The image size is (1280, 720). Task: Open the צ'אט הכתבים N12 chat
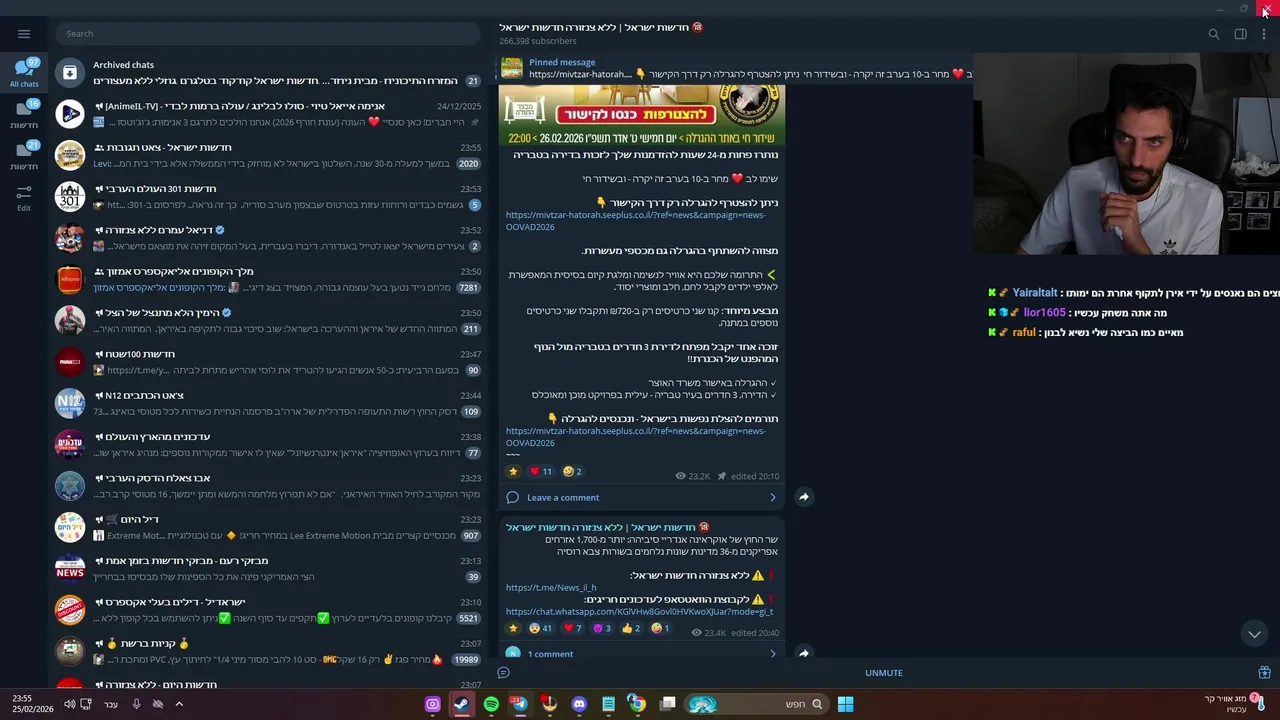point(270,403)
